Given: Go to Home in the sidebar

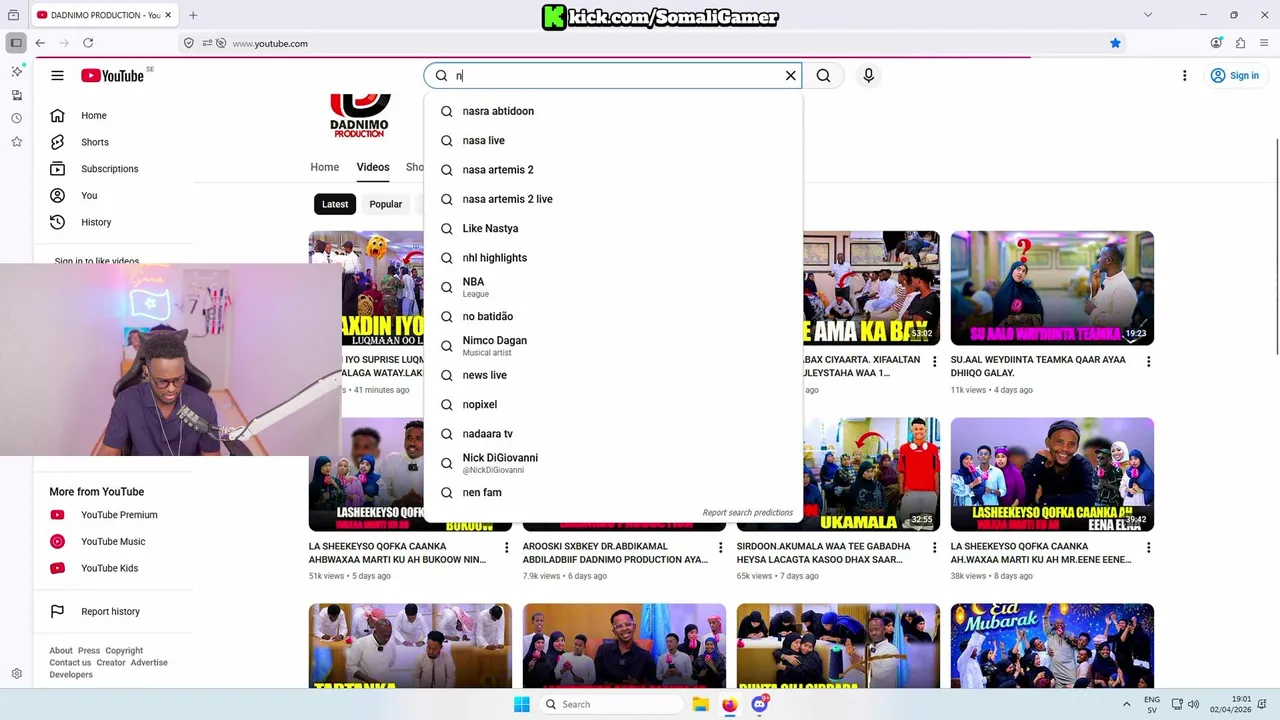Looking at the screenshot, I should 93,115.
